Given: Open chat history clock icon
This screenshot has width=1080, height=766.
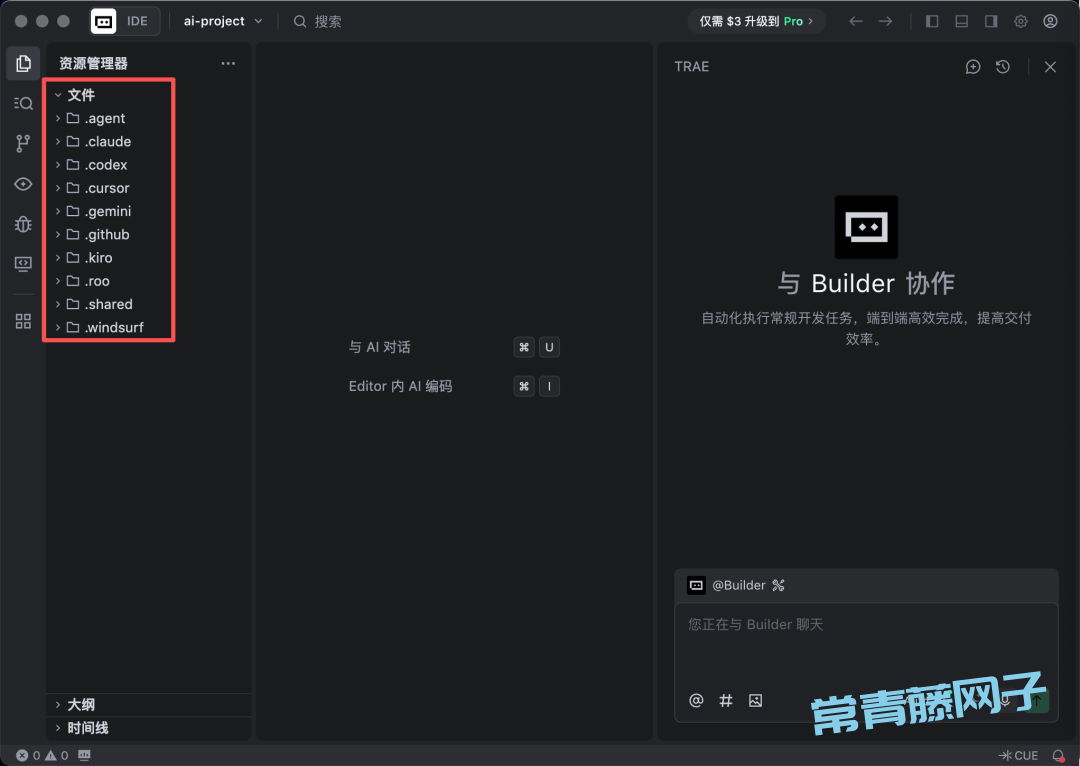Looking at the screenshot, I should [1003, 67].
